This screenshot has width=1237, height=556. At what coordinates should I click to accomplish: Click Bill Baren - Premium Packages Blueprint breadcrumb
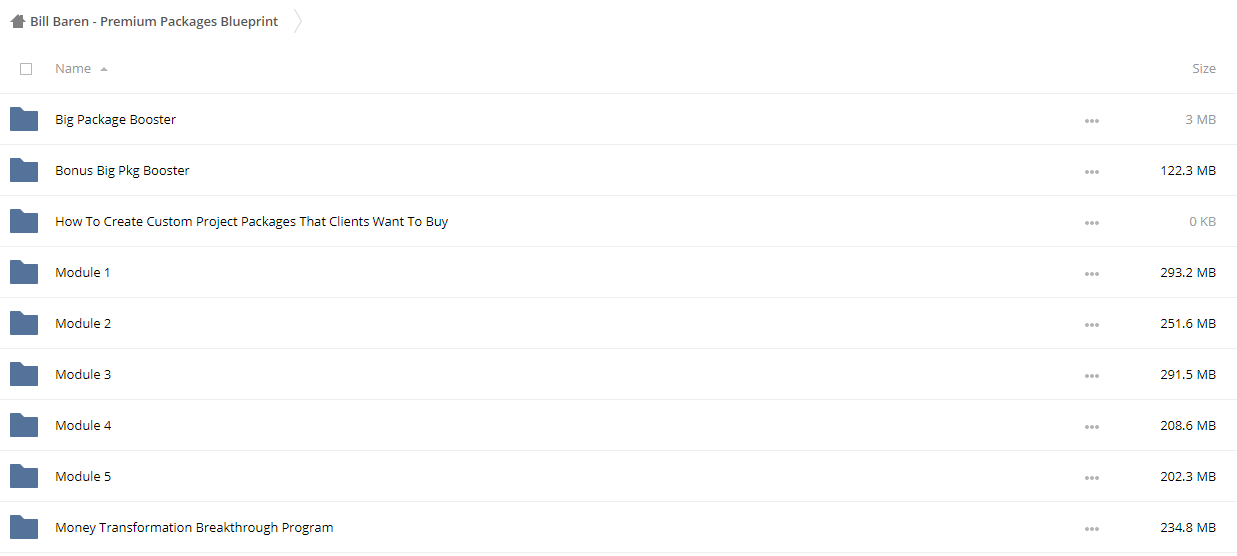[x=154, y=21]
